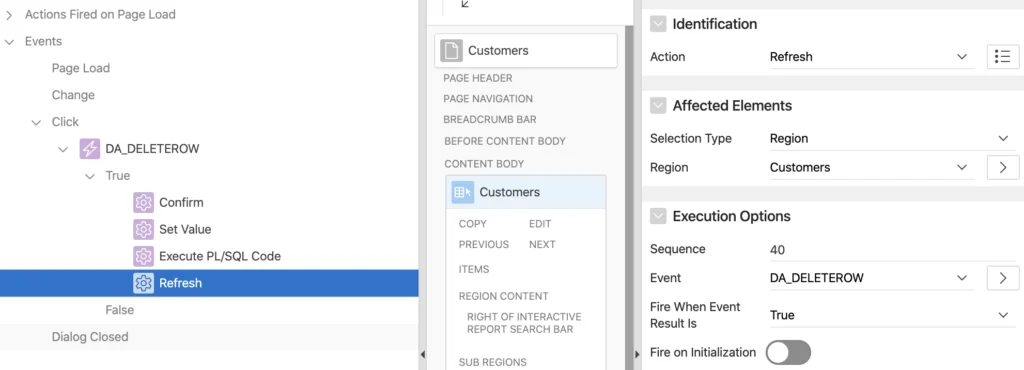Image resolution: width=1024 pixels, height=370 pixels.
Task: Open the Event dropdown showing DA_DELETEROW
Action: point(871,278)
